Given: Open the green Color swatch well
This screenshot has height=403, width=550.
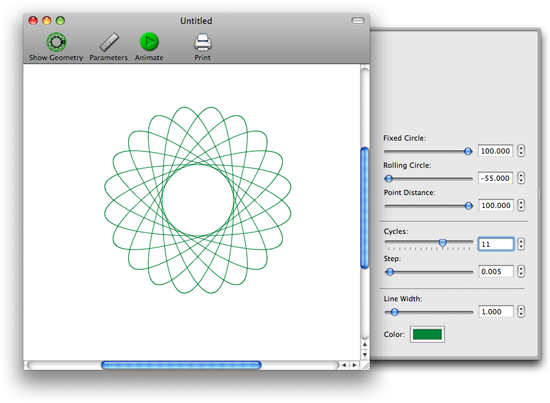Looking at the screenshot, I should pos(427,334).
